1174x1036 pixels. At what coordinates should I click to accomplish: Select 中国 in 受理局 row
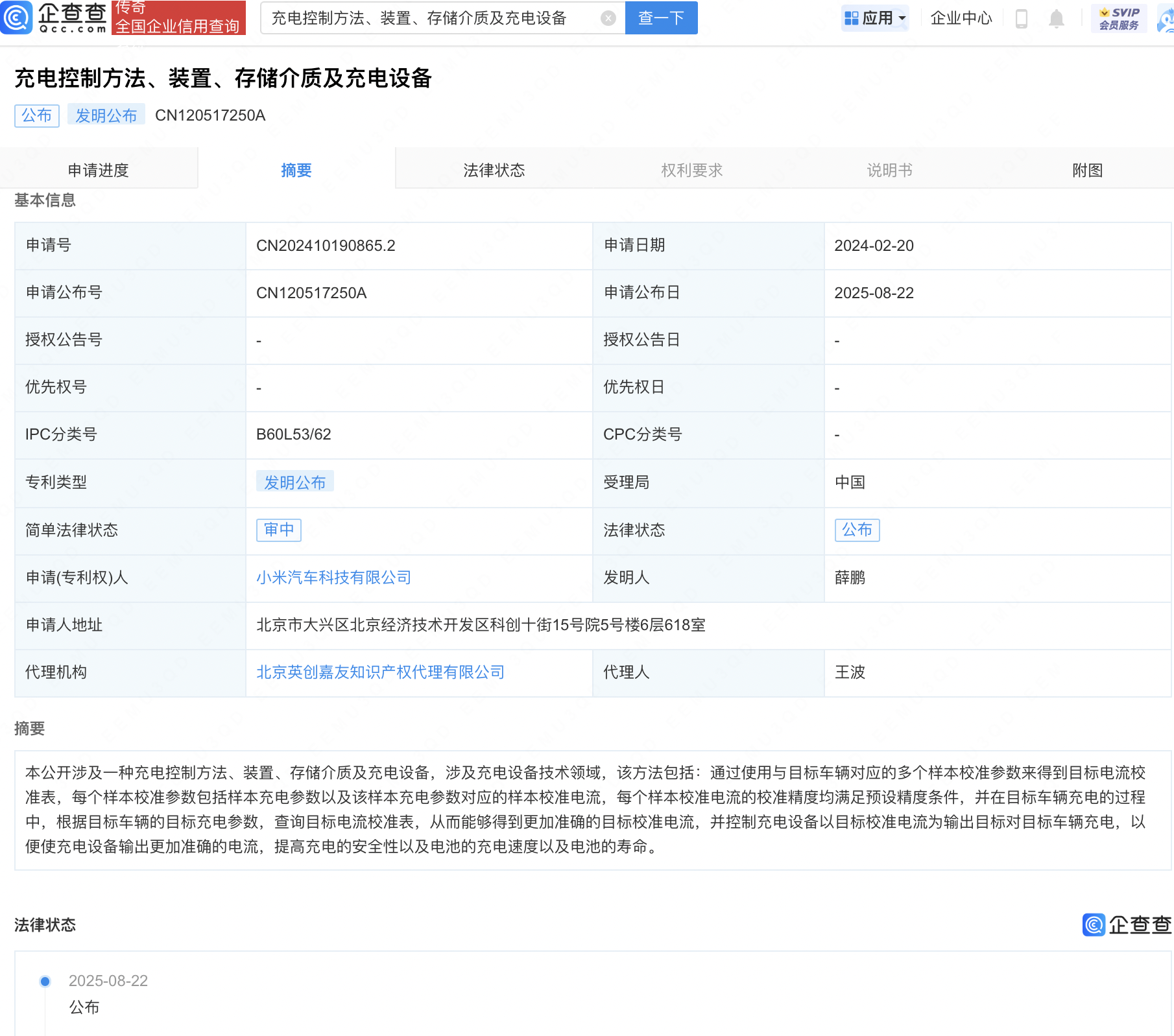[x=850, y=482]
